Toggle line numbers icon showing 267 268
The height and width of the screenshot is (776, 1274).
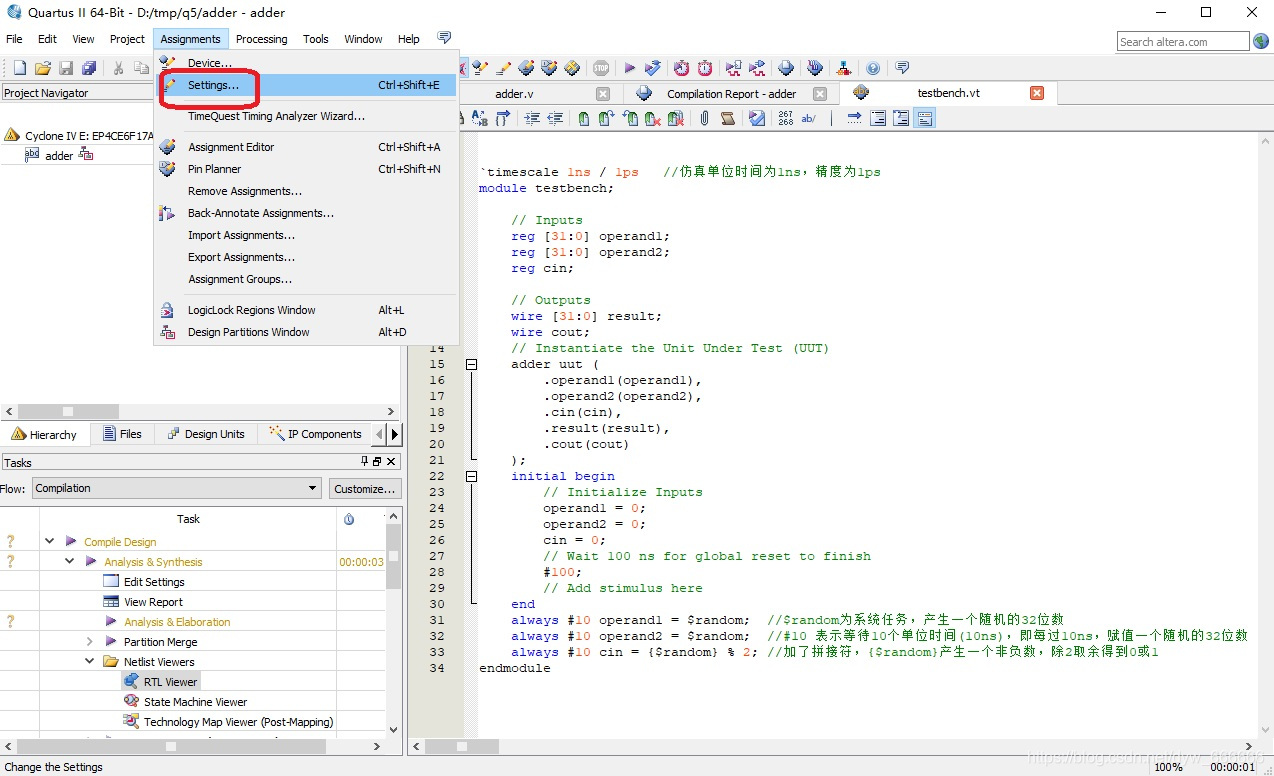tap(786, 118)
